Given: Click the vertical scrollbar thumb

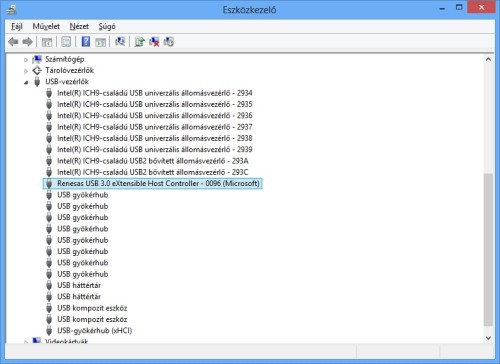Looking at the screenshot, I should (488, 250).
